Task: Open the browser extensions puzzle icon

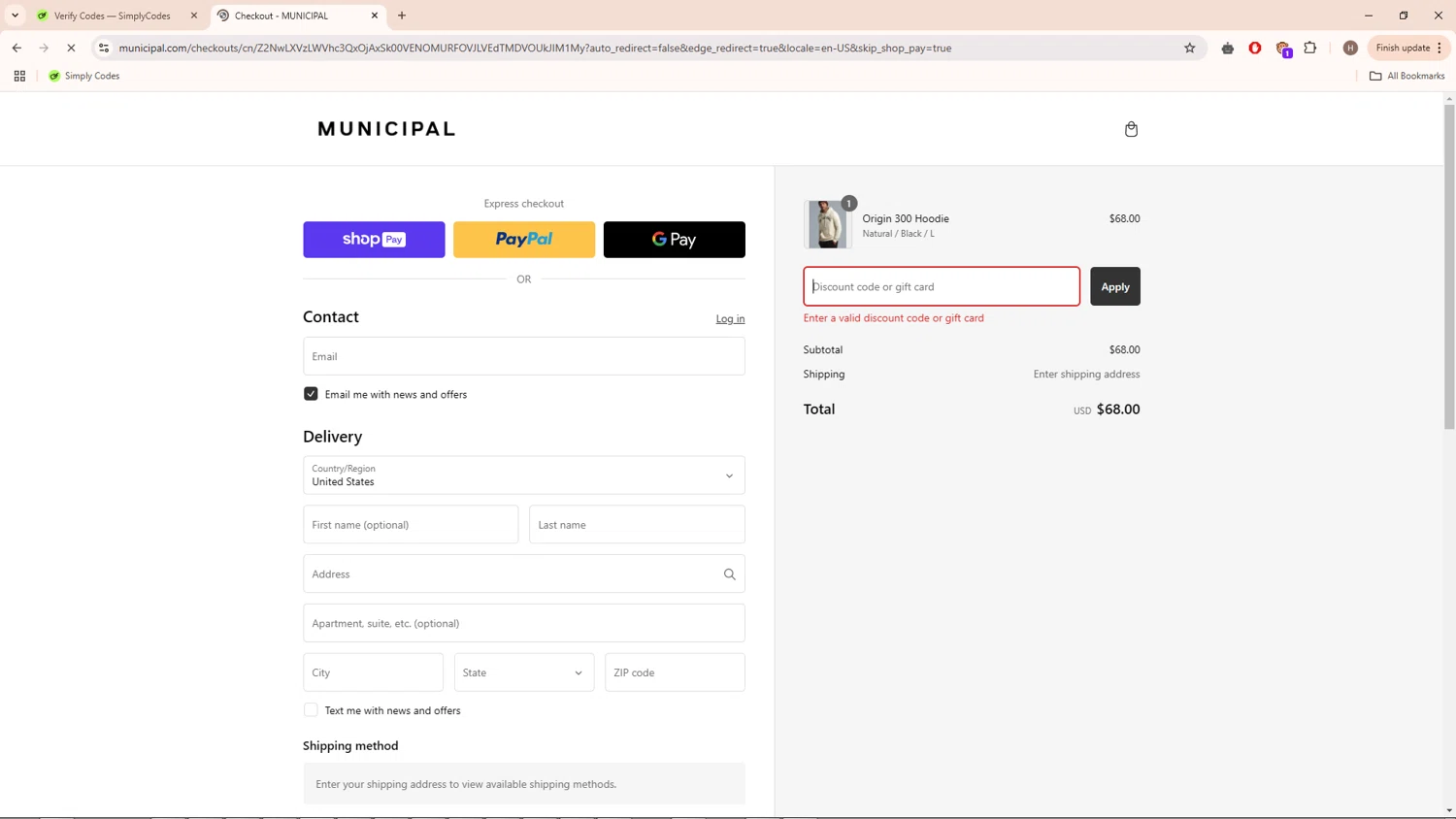Action: pos(1310,48)
